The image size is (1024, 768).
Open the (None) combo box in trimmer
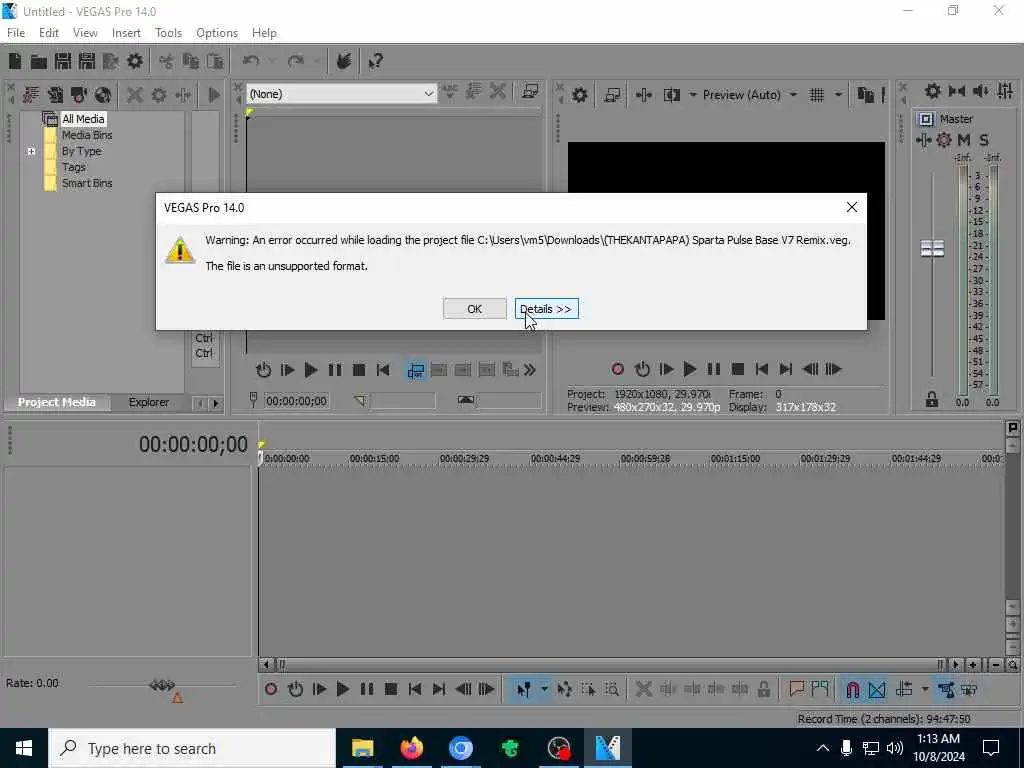[x=342, y=94]
